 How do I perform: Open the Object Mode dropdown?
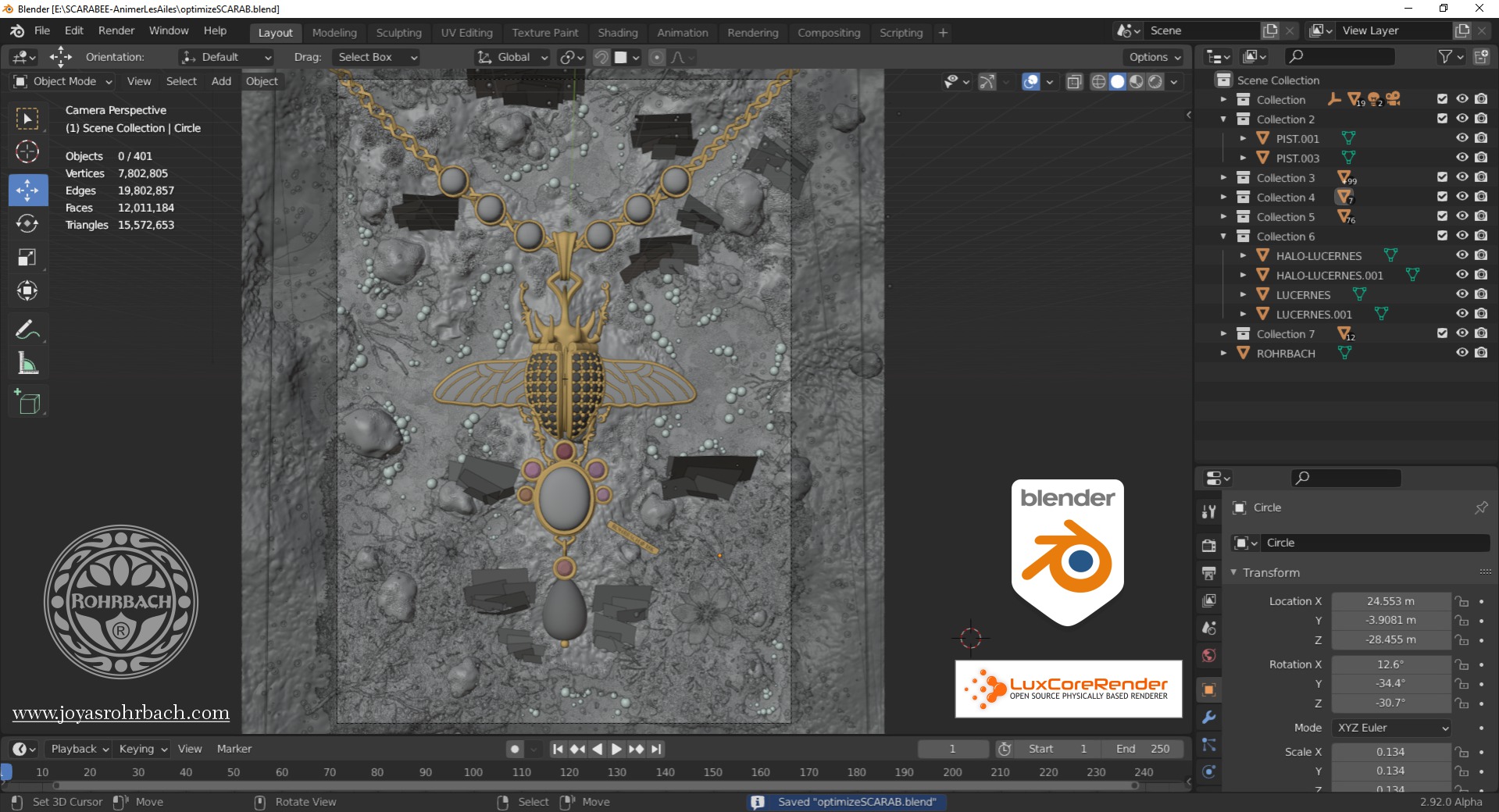(64, 81)
